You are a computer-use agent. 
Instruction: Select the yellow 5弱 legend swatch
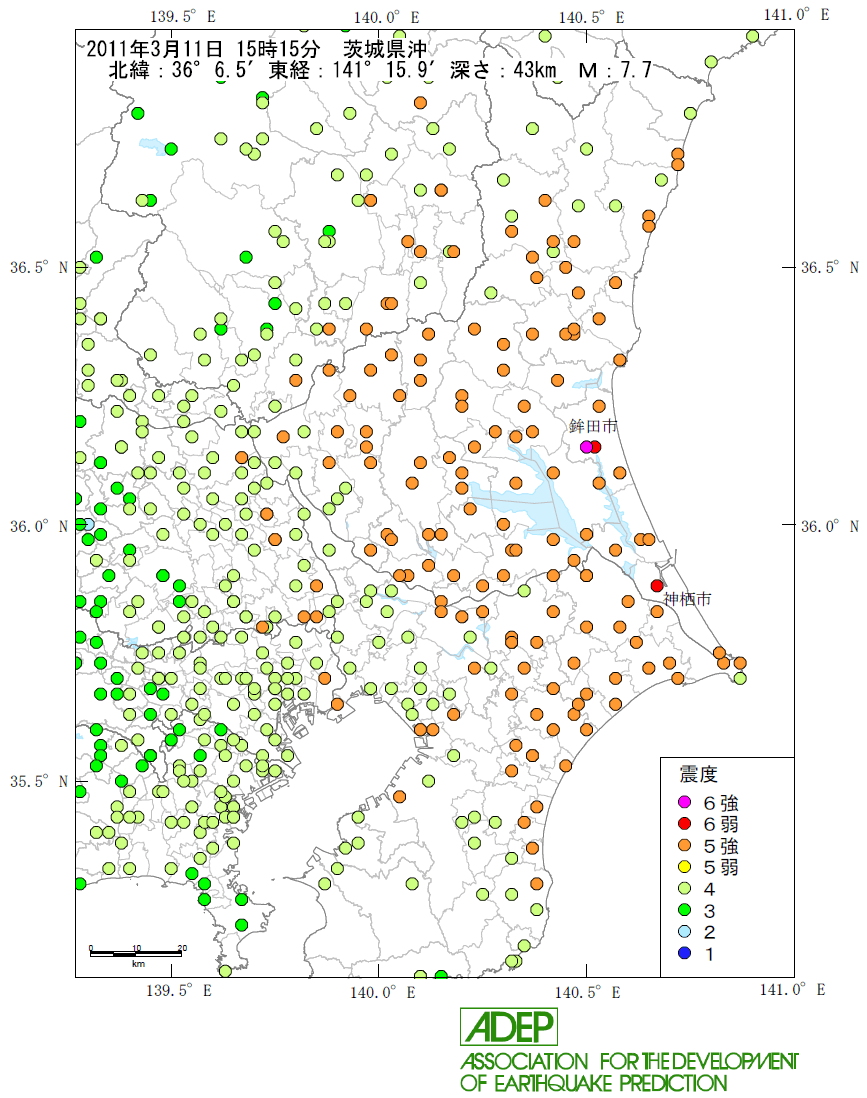[685, 867]
